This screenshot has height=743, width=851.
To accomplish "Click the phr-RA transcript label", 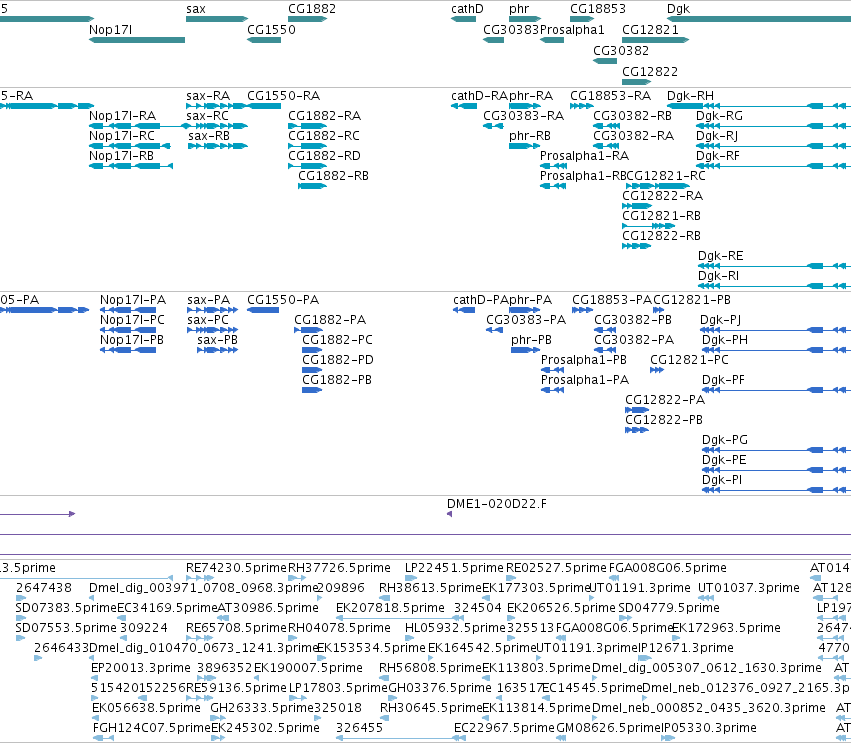I will pos(531,96).
